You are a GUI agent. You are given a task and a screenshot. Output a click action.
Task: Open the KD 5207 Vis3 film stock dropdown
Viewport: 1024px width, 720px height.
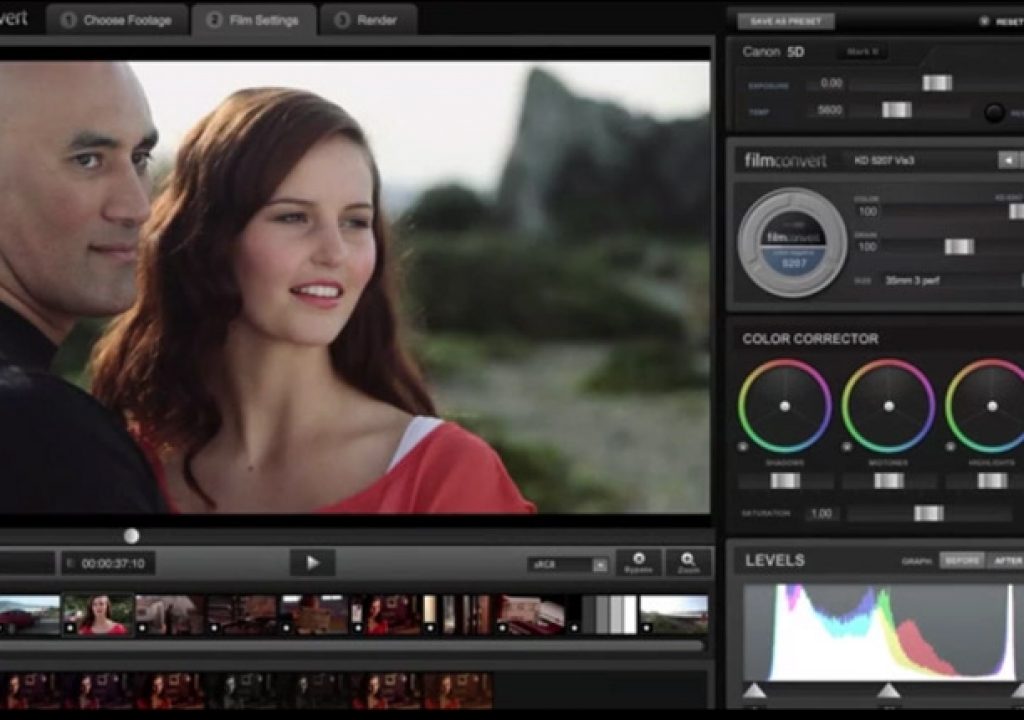coord(921,160)
